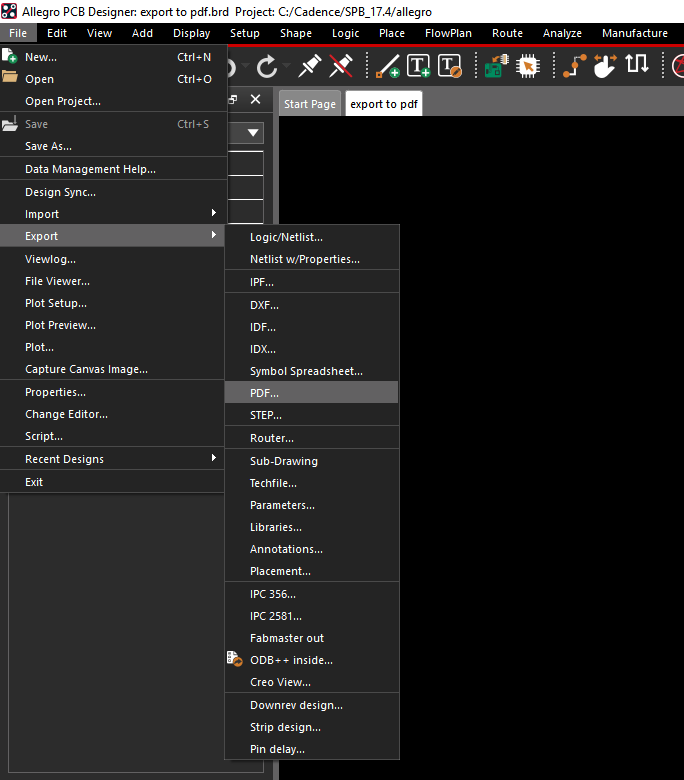This screenshot has width=684, height=780.
Task: Select the Add Text tool icon
Action: tap(418, 66)
